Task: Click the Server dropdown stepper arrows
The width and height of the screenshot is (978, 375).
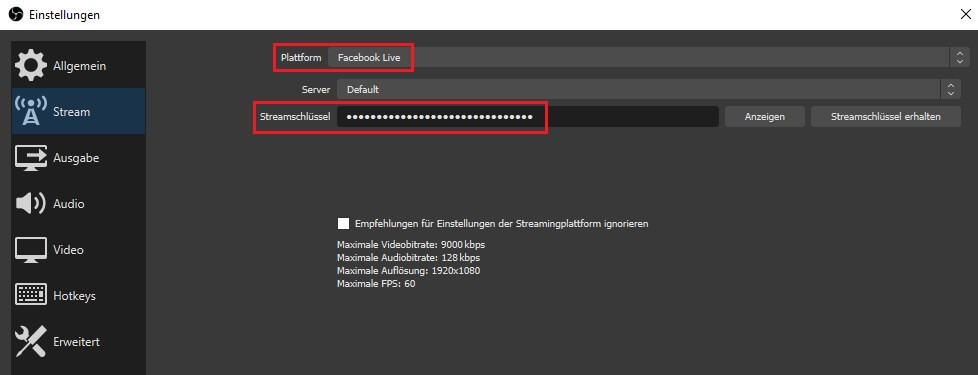Action: [951, 89]
